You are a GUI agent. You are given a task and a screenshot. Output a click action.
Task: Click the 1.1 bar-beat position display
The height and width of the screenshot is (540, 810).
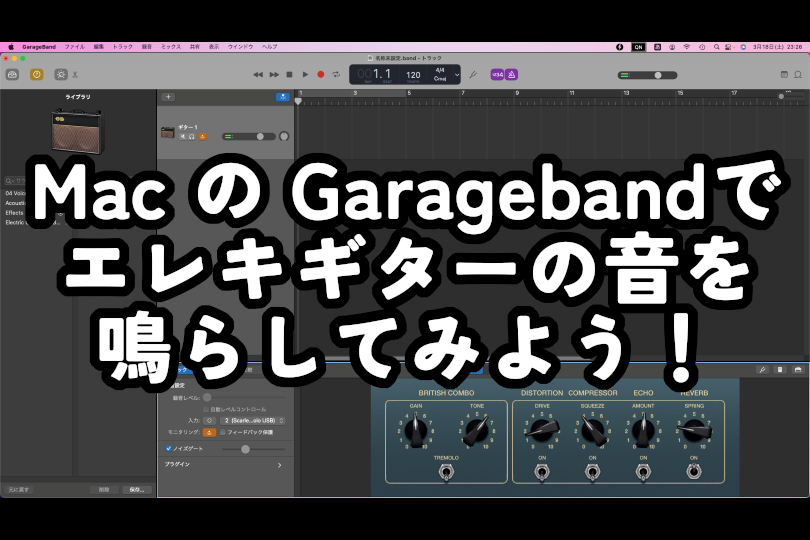382,74
